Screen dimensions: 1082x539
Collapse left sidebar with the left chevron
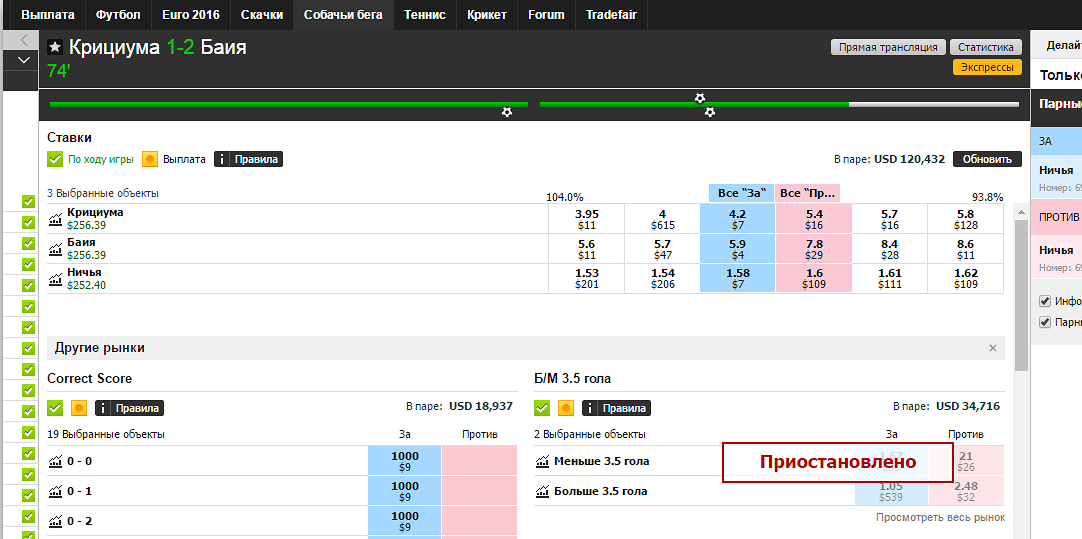pyautogui.click(x=23, y=40)
